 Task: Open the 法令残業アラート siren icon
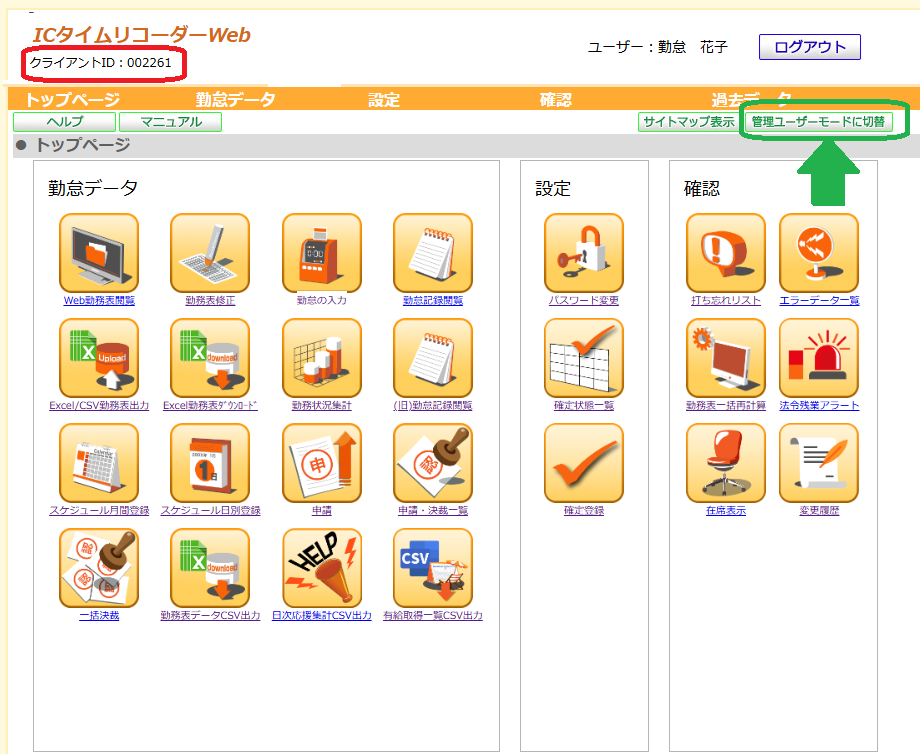point(818,358)
